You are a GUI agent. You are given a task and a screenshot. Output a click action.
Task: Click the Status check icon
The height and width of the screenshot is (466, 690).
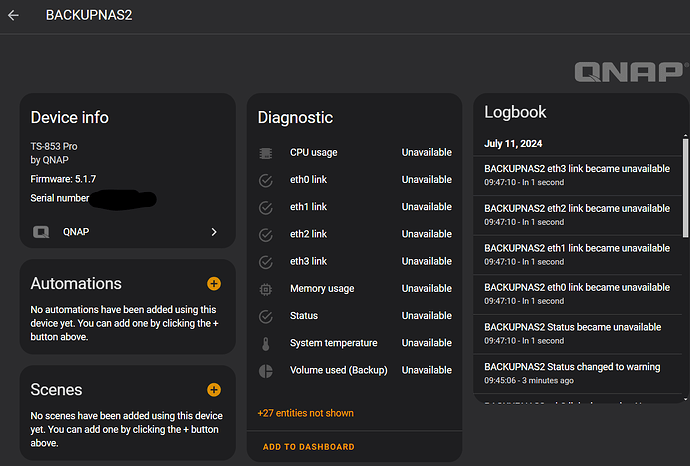coord(265,316)
